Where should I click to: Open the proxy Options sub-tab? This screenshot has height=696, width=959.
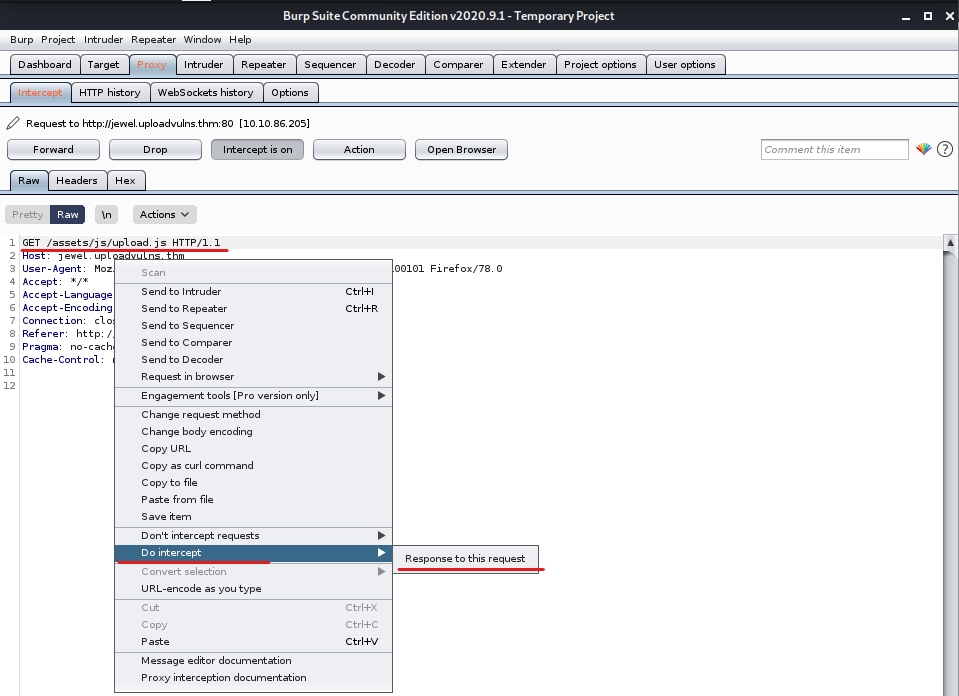[290, 92]
